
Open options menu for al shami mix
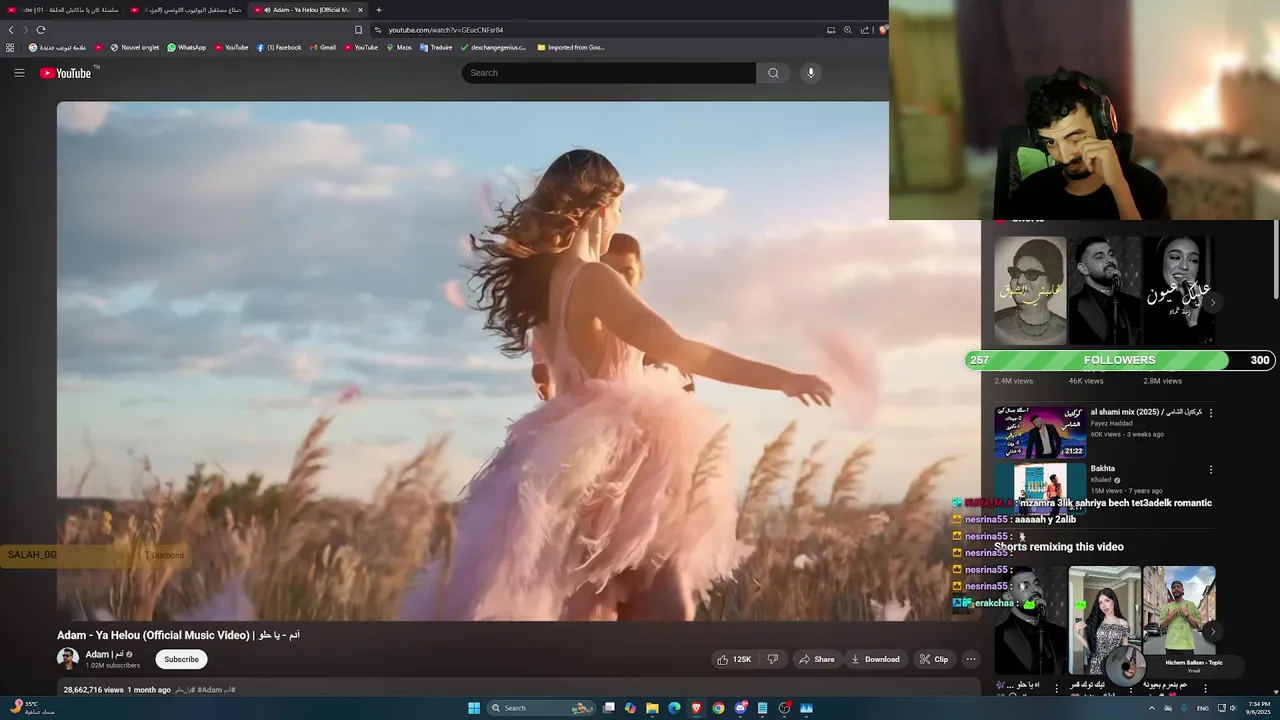coord(1210,413)
